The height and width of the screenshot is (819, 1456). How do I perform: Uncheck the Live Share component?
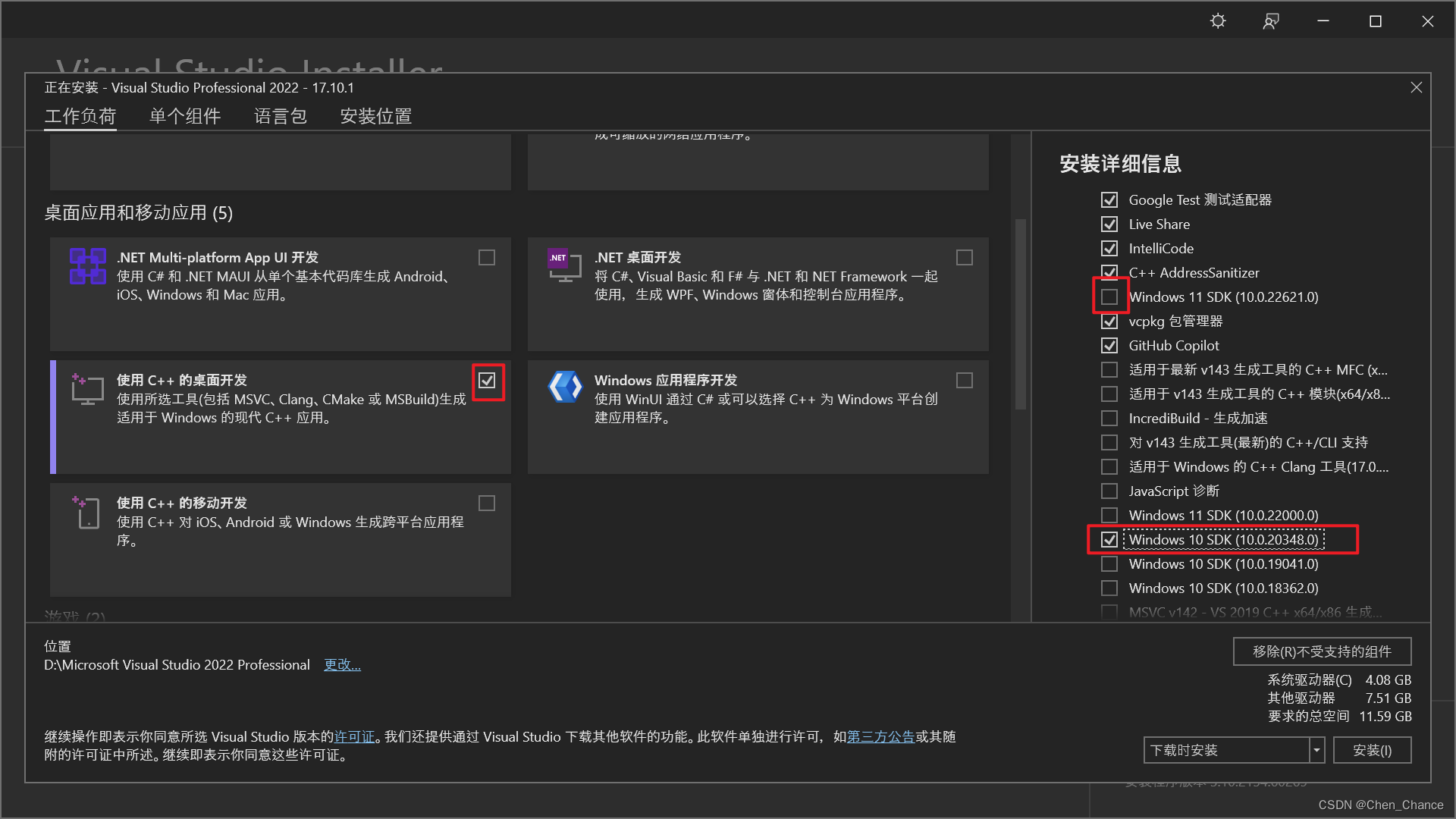pyautogui.click(x=1109, y=224)
